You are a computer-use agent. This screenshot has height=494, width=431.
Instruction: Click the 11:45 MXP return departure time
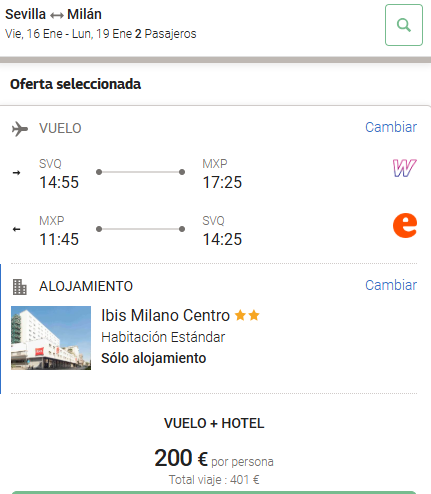click(x=59, y=239)
